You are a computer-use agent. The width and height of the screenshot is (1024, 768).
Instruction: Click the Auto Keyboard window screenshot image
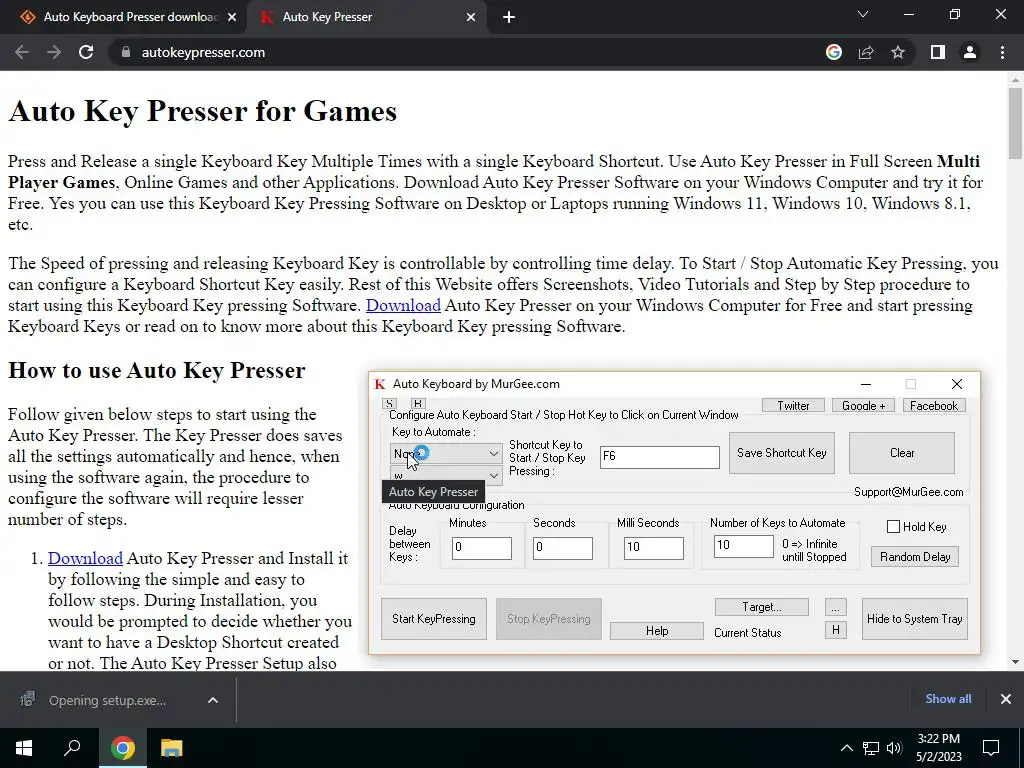(x=674, y=513)
